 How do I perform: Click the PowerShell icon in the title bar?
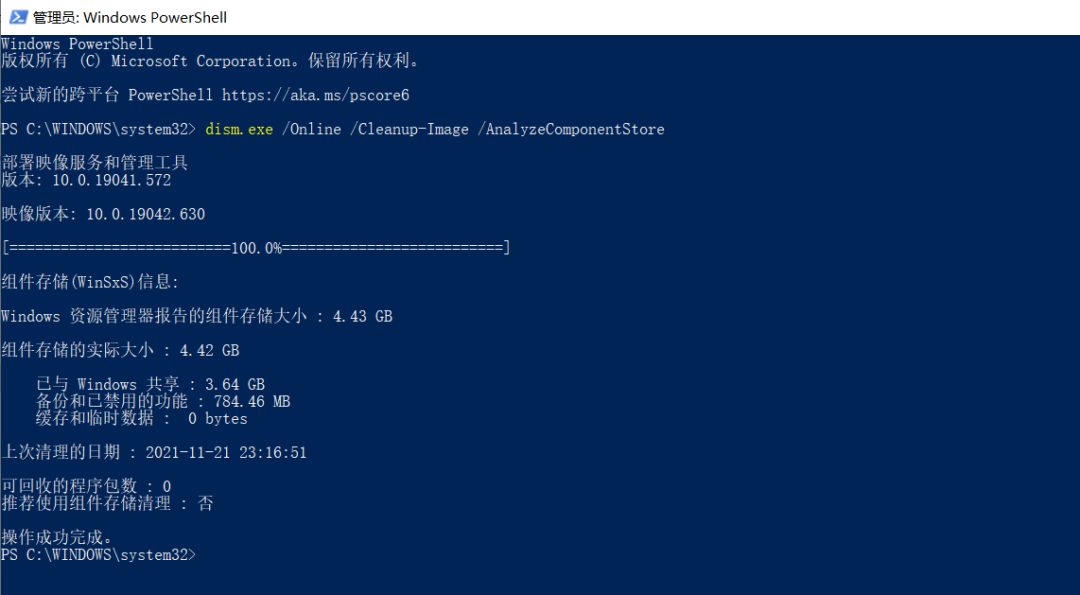17,17
